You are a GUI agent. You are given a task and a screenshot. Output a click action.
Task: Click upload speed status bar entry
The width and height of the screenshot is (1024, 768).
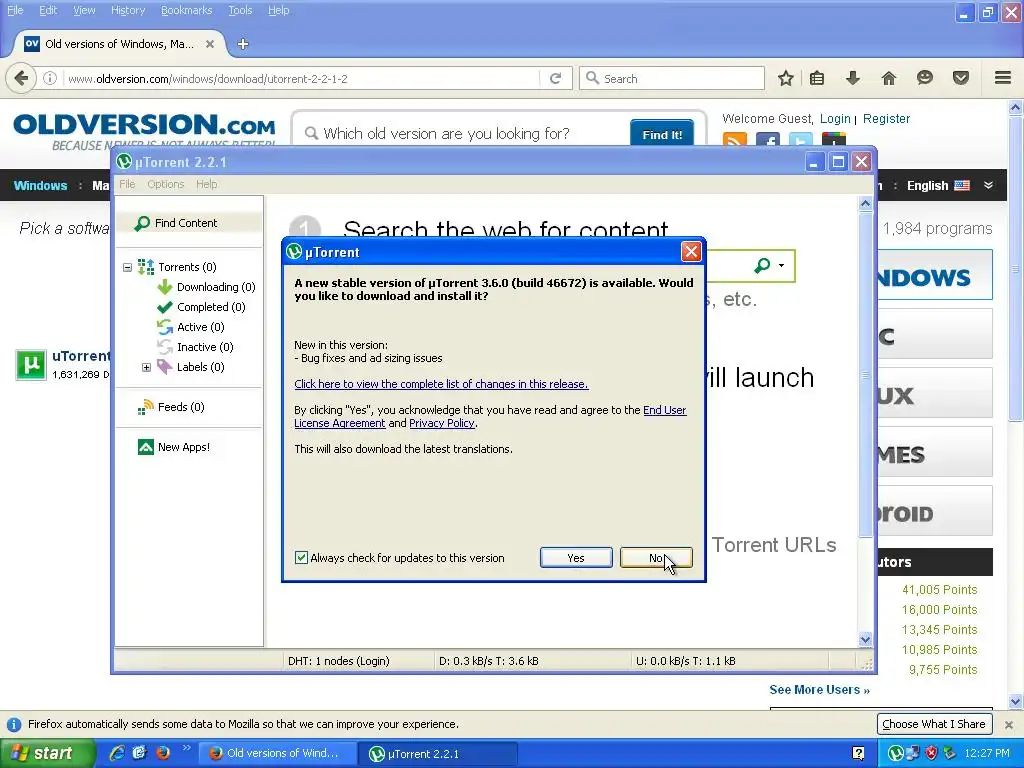pos(686,661)
